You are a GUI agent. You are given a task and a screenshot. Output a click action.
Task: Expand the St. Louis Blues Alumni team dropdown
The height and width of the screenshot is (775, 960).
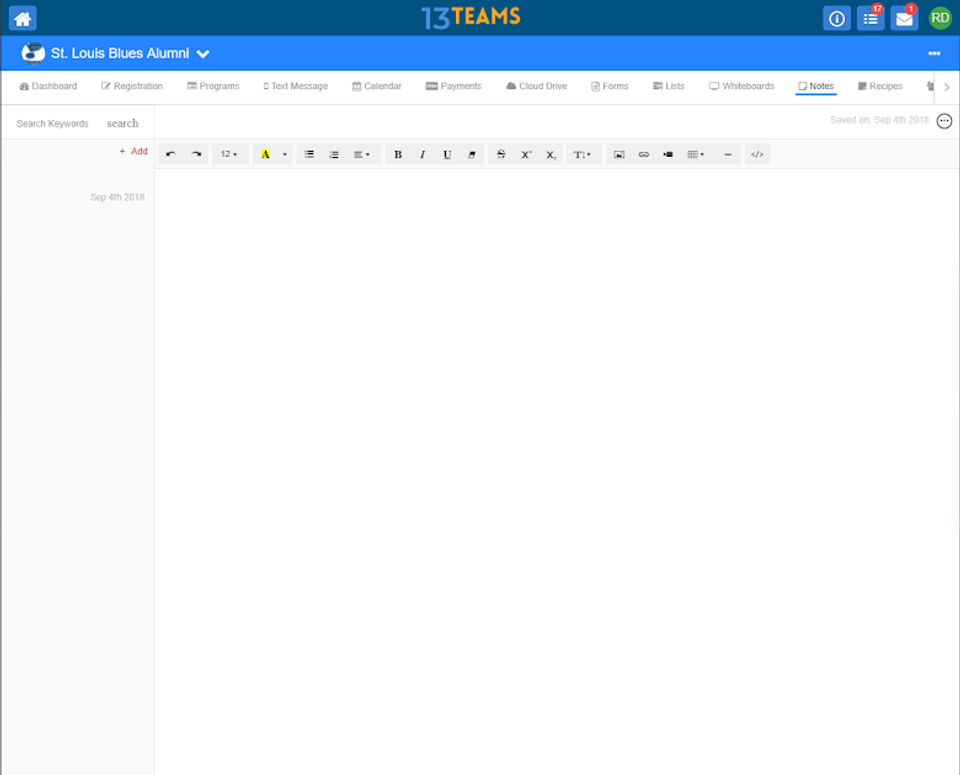point(203,54)
